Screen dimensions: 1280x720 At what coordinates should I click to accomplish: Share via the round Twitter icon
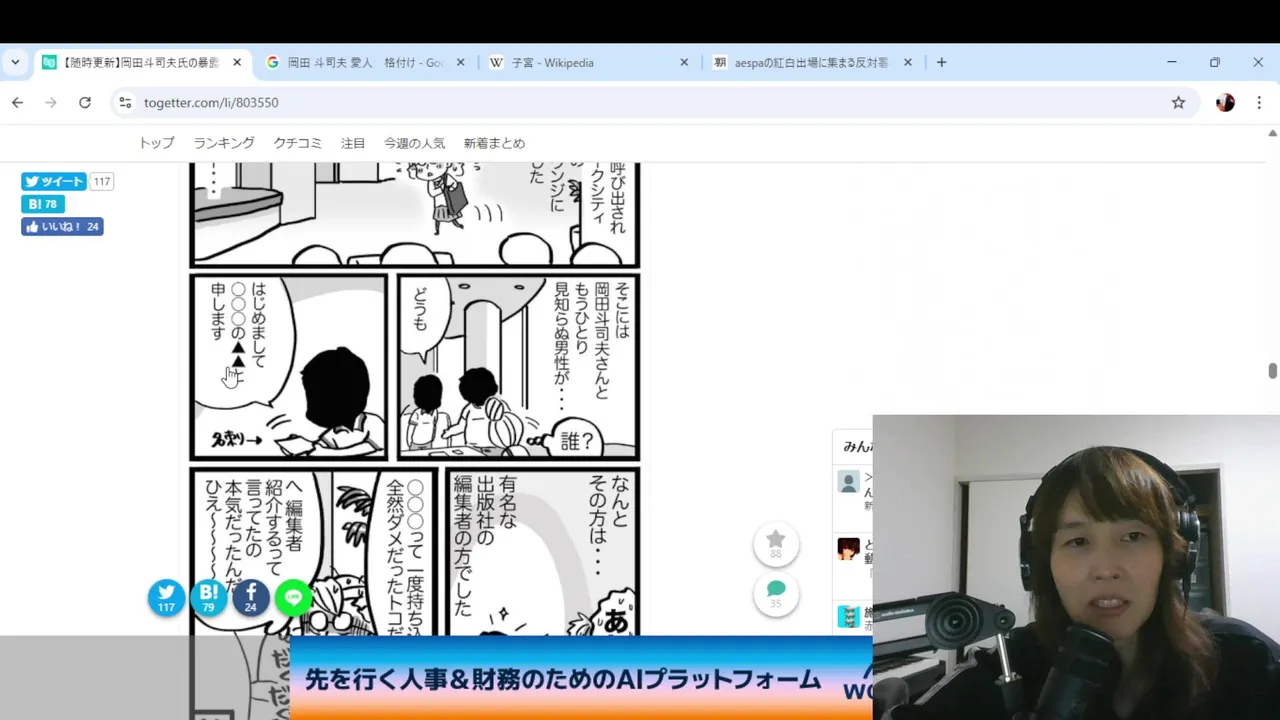point(166,597)
